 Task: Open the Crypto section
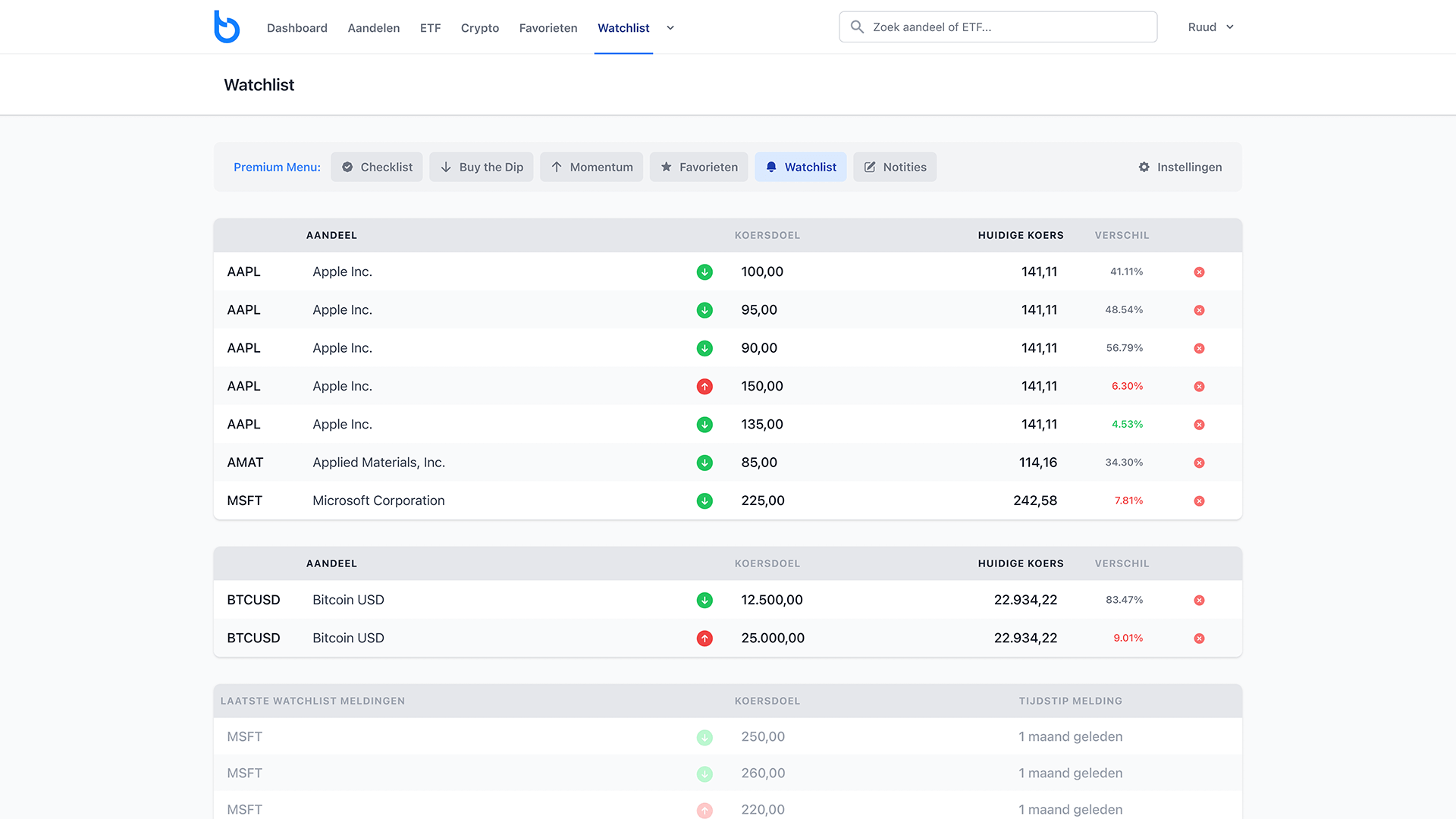tap(480, 28)
